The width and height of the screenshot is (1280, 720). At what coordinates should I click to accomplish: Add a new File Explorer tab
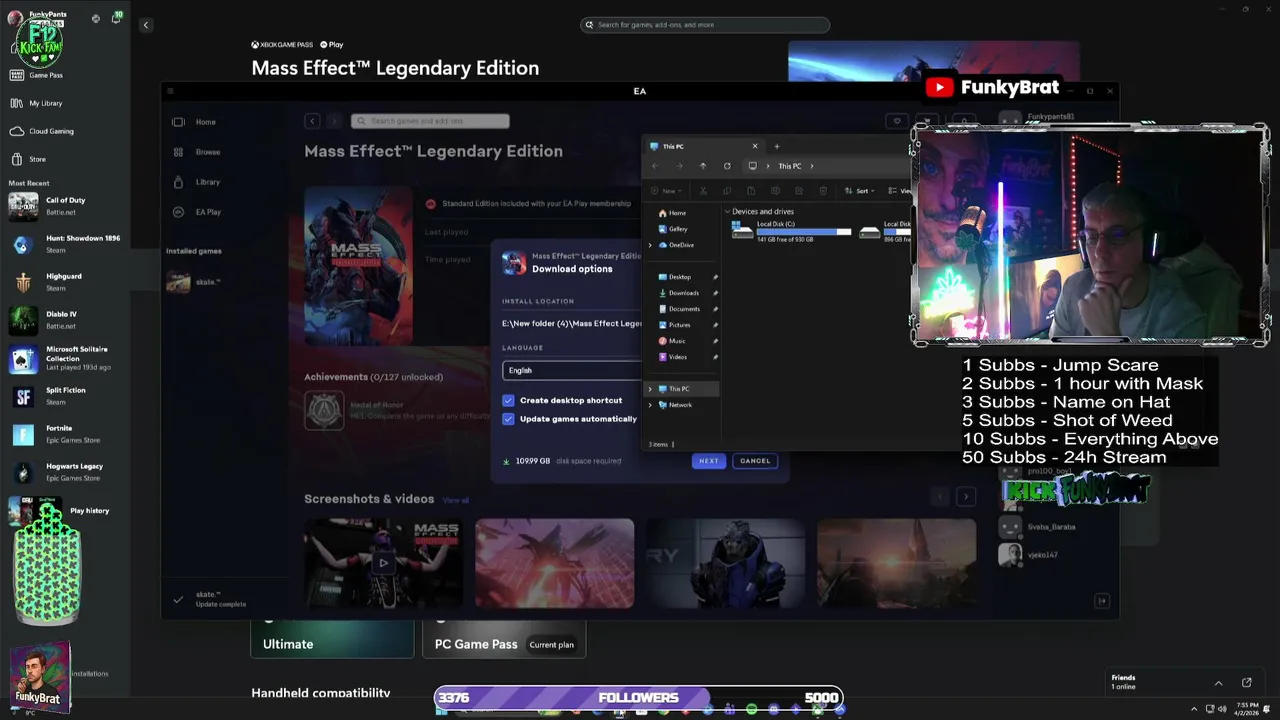pos(776,146)
